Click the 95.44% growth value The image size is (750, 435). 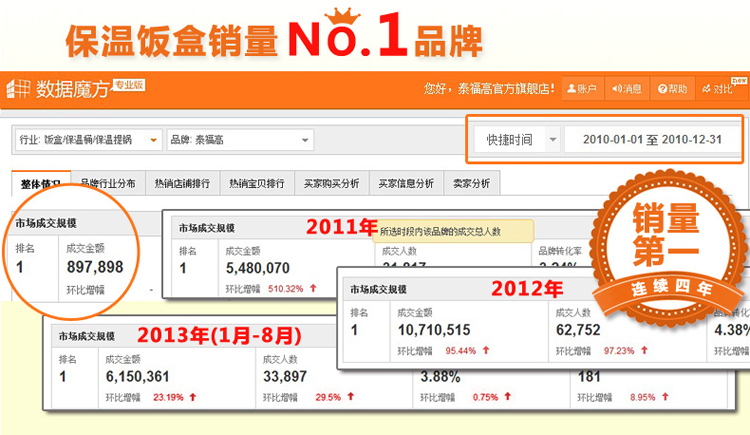(461, 351)
